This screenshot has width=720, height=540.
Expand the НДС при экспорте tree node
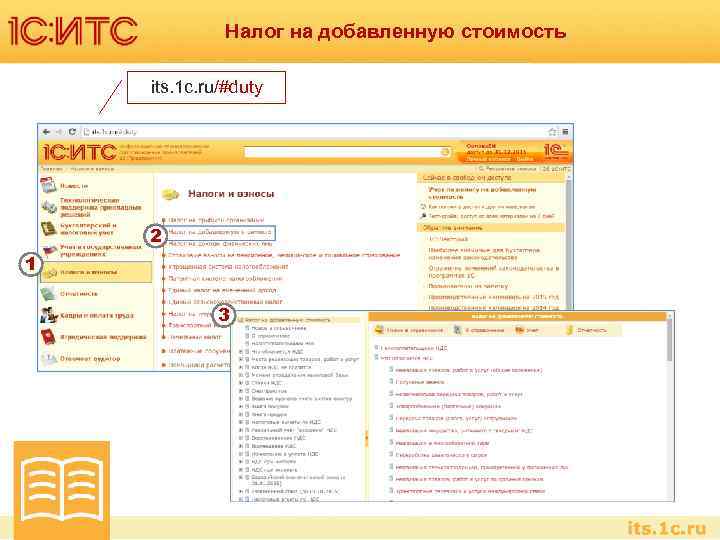tap(241, 470)
